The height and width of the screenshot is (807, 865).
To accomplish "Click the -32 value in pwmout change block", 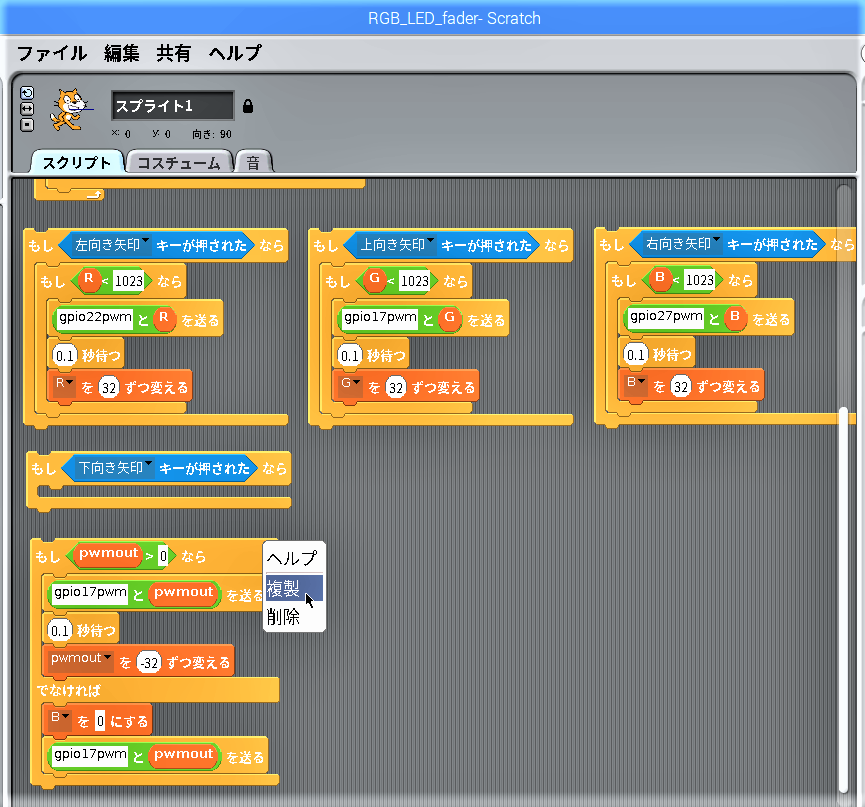I will click(148, 662).
